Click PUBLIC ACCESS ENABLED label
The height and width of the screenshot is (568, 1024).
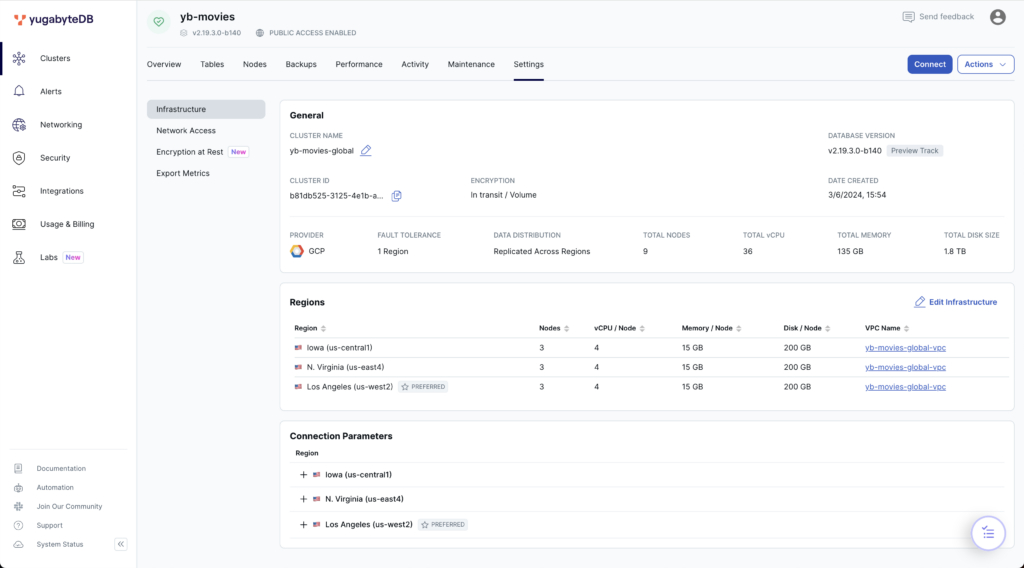pyautogui.click(x=313, y=33)
